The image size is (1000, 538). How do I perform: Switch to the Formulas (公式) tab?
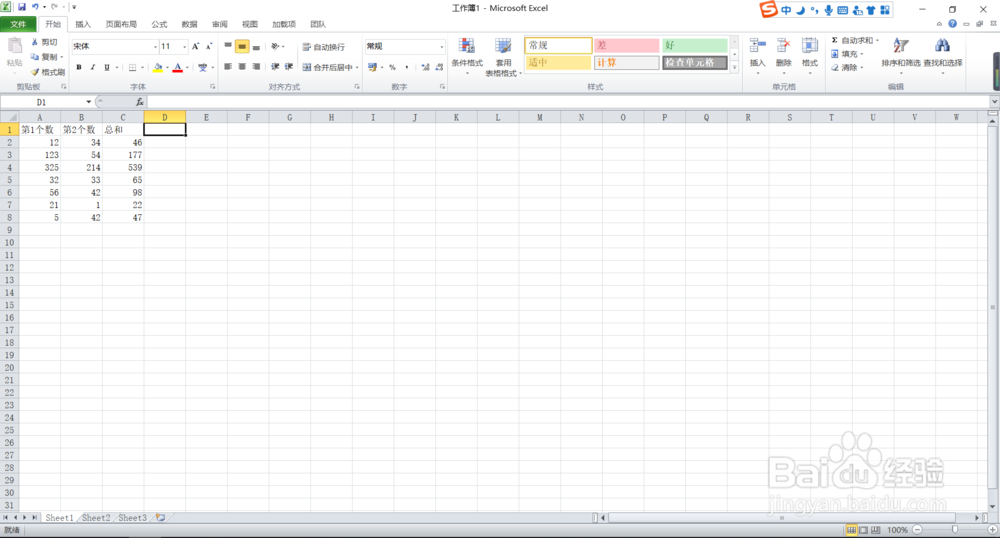pyautogui.click(x=159, y=24)
